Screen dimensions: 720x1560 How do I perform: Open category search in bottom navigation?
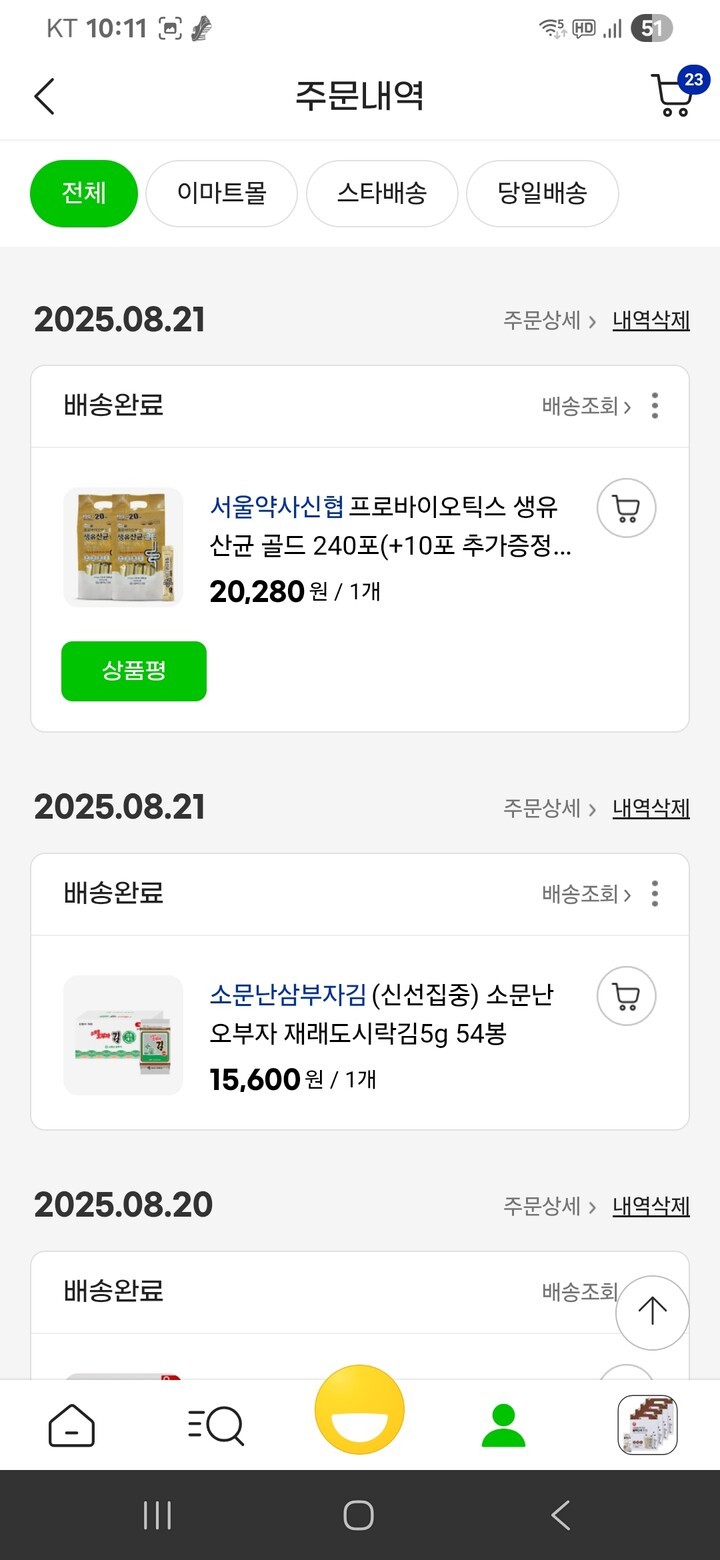click(216, 1425)
